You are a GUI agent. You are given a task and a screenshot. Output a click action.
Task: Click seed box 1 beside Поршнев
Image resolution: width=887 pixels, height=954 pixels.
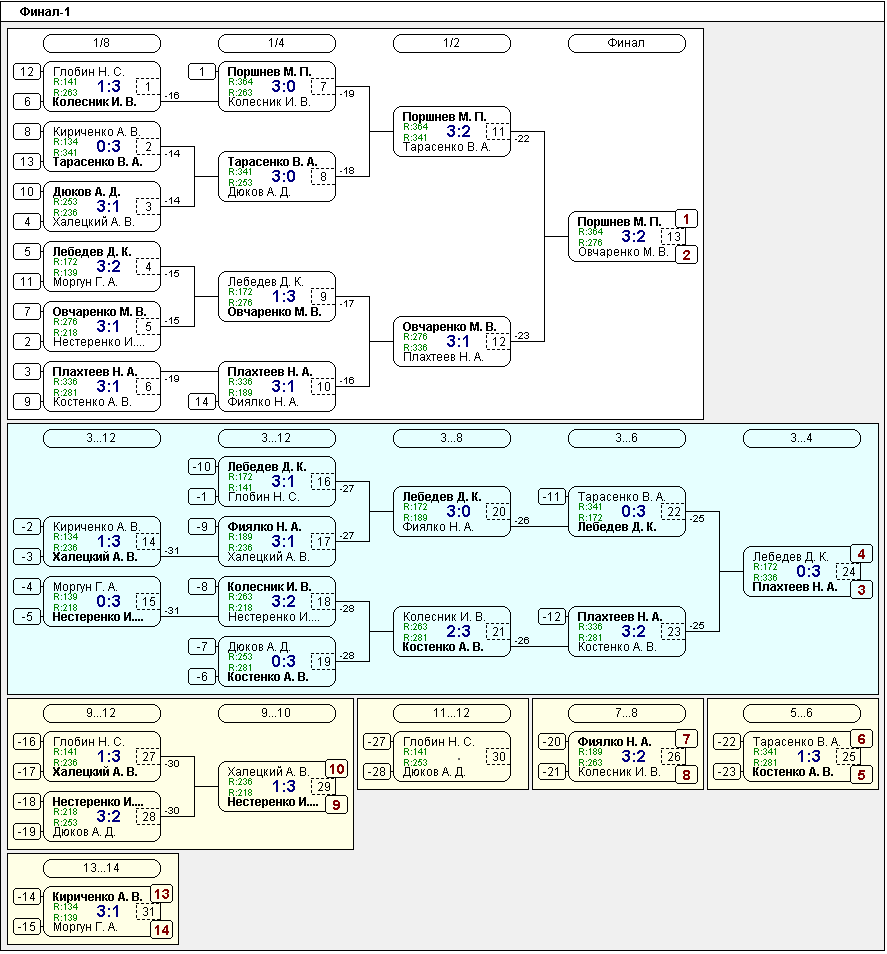202,72
